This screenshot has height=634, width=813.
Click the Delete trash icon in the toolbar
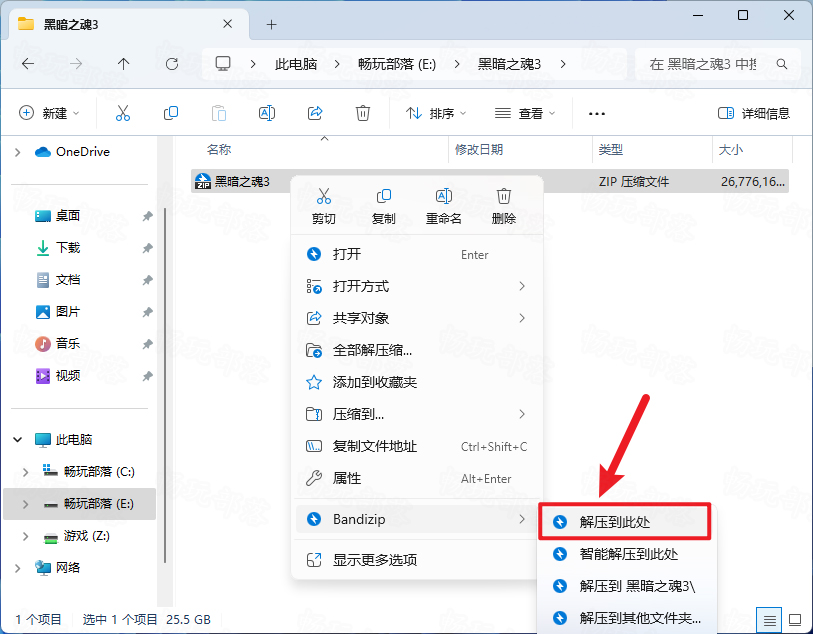coord(362,113)
